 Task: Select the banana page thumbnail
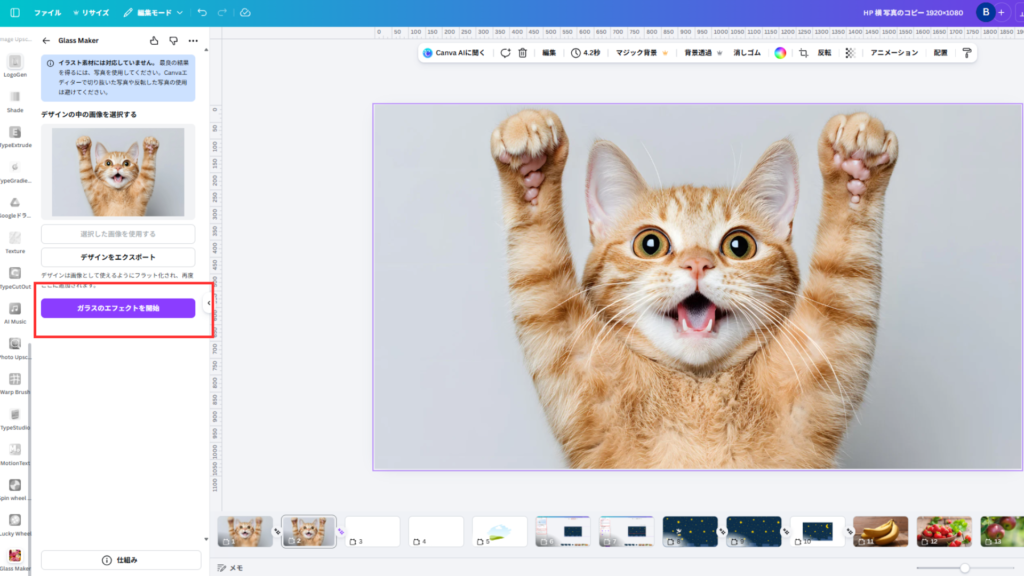(880, 531)
